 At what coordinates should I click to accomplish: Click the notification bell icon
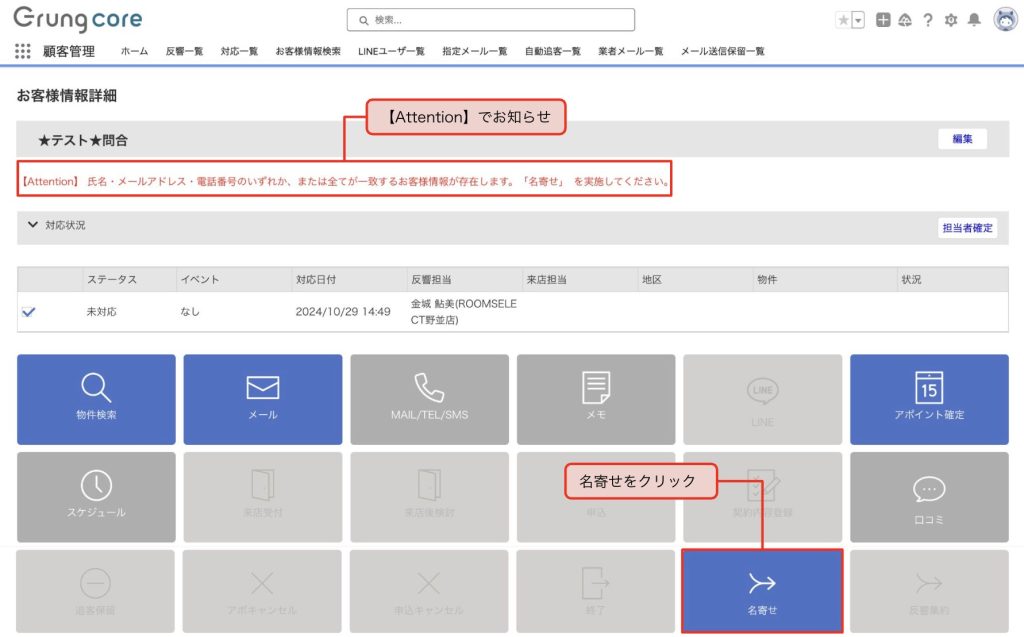[974, 20]
